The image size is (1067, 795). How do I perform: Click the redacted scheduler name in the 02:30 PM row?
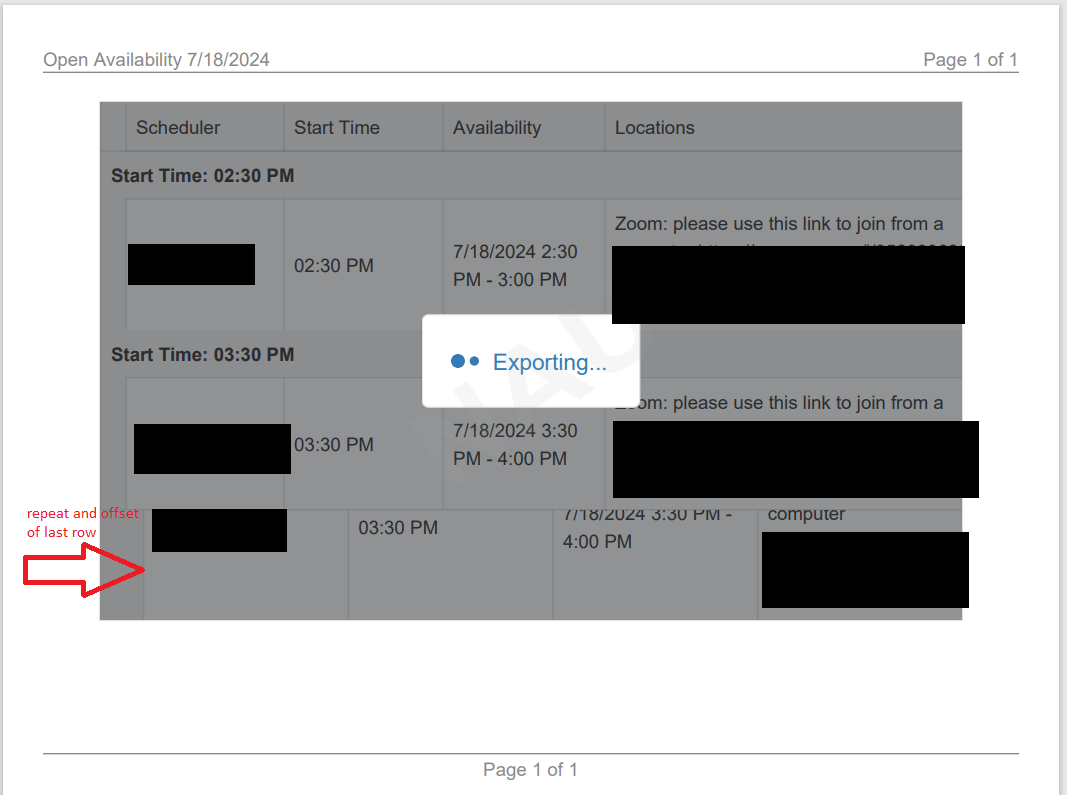tap(191, 264)
